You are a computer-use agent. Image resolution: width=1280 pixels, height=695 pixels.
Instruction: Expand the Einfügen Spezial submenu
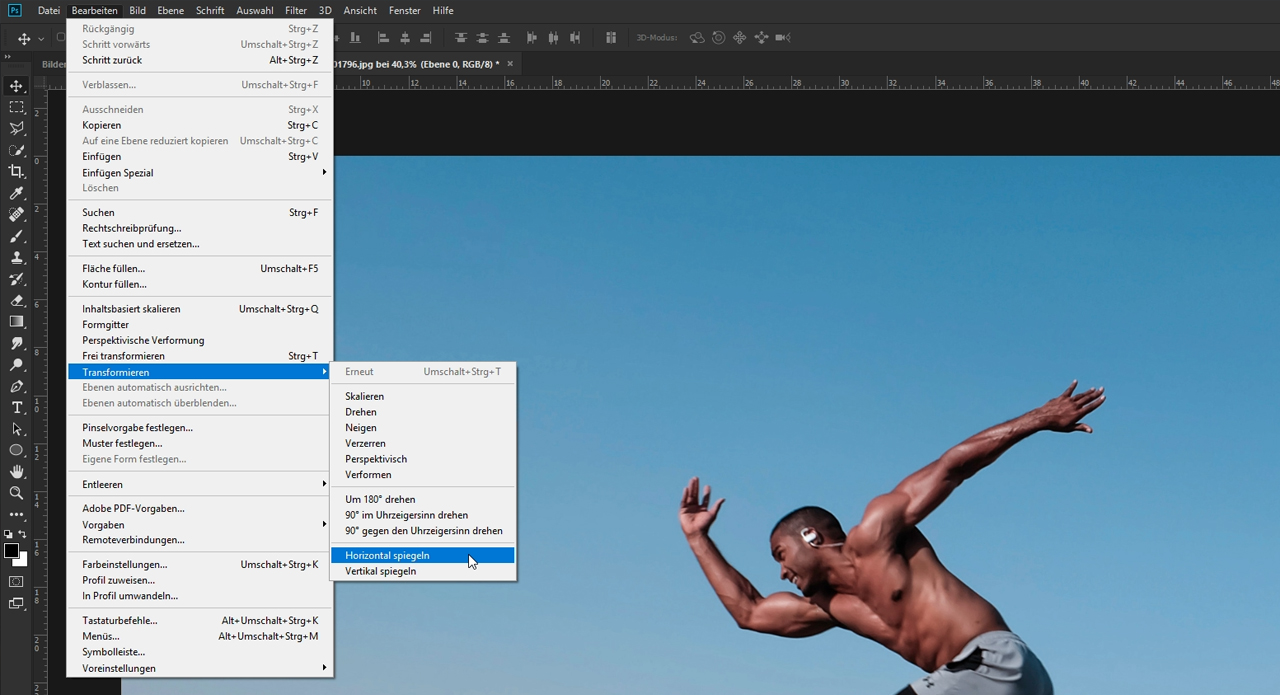click(117, 172)
